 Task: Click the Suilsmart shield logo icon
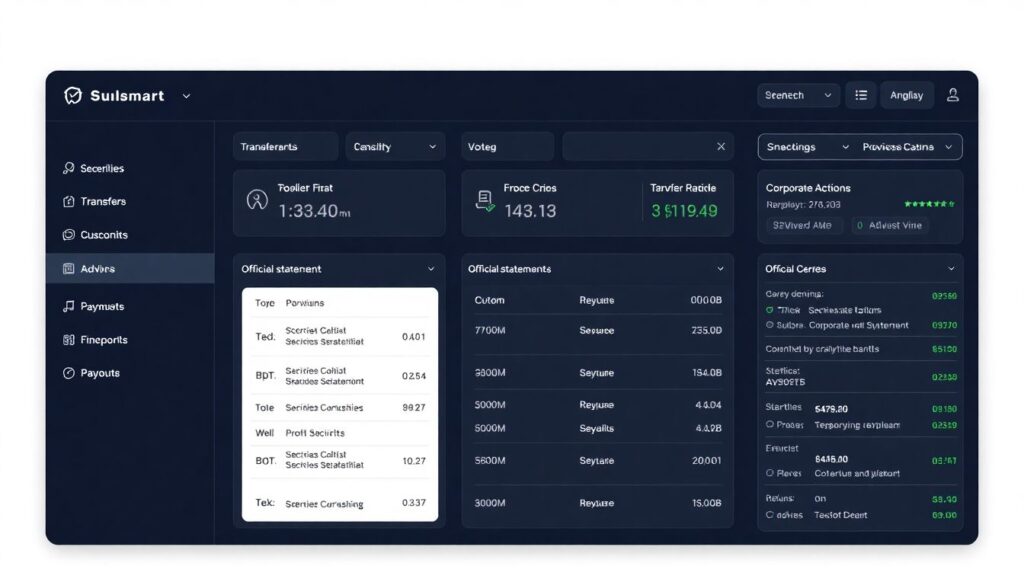(x=72, y=96)
